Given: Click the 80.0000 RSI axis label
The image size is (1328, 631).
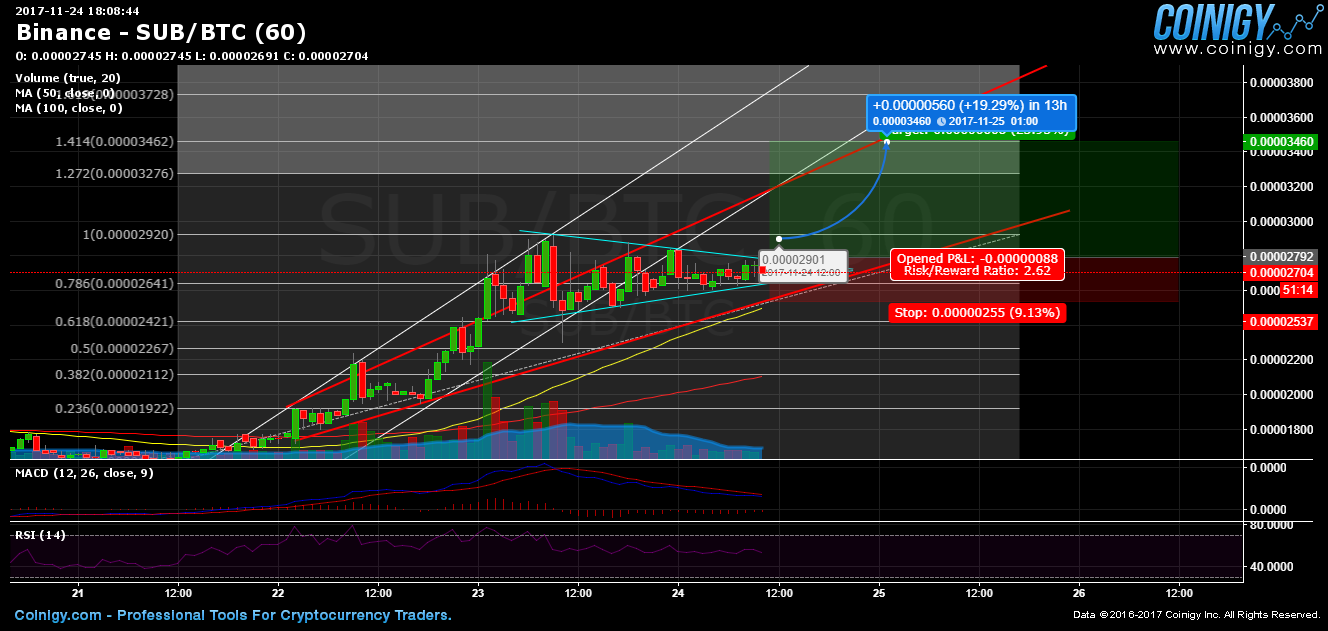Looking at the screenshot, I should [x=1274, y=524].
